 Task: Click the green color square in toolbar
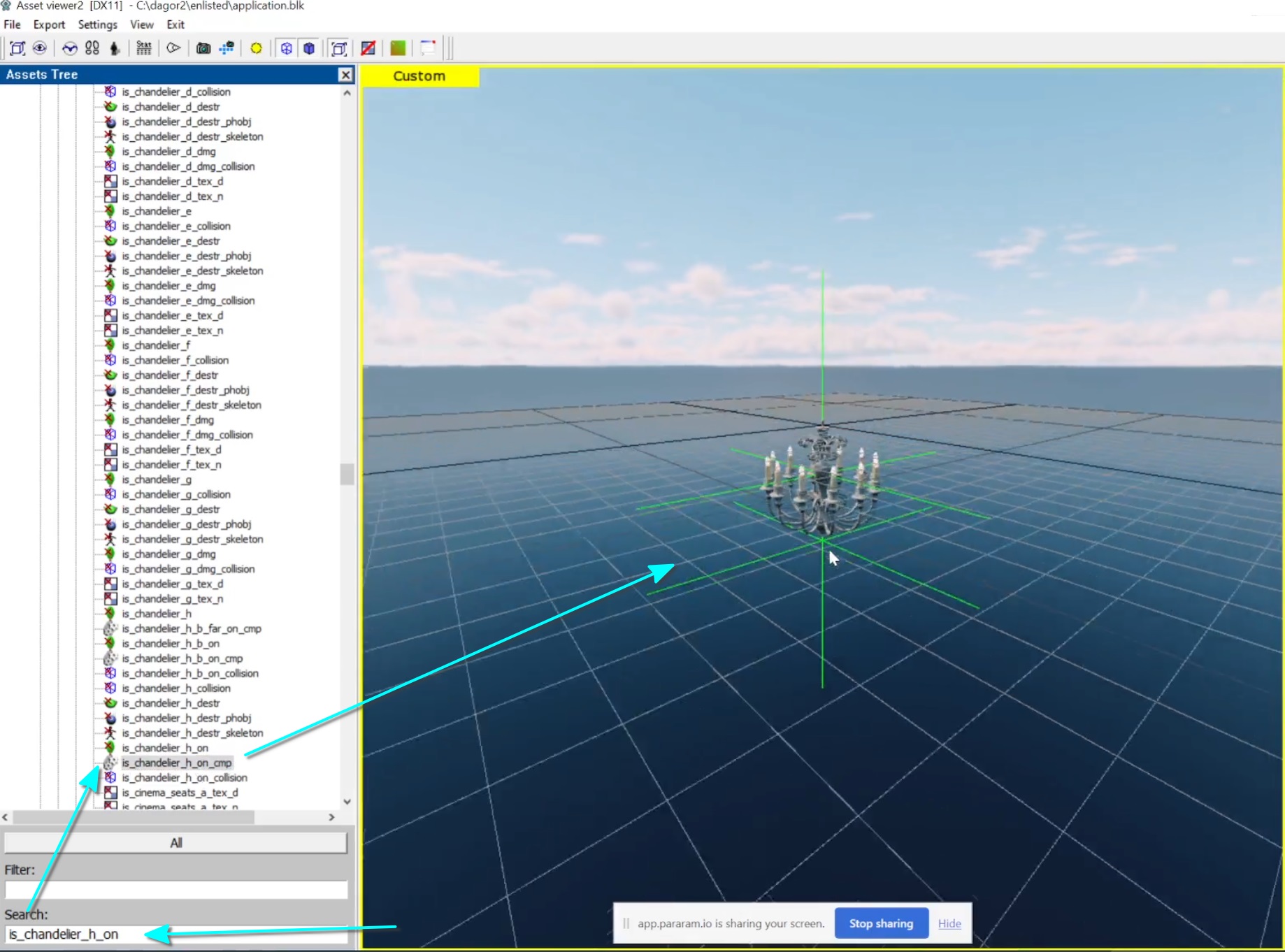[398, 48]
